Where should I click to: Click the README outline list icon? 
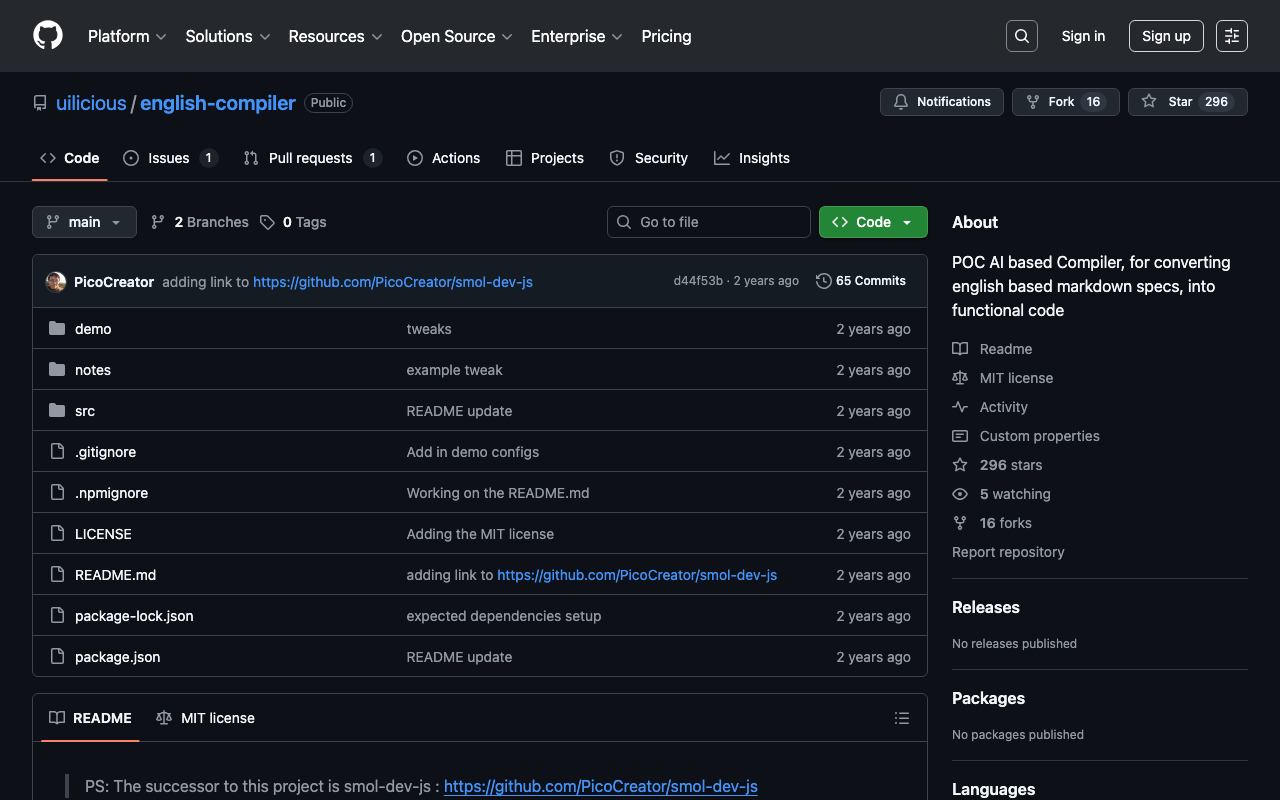tap(901, 718)
